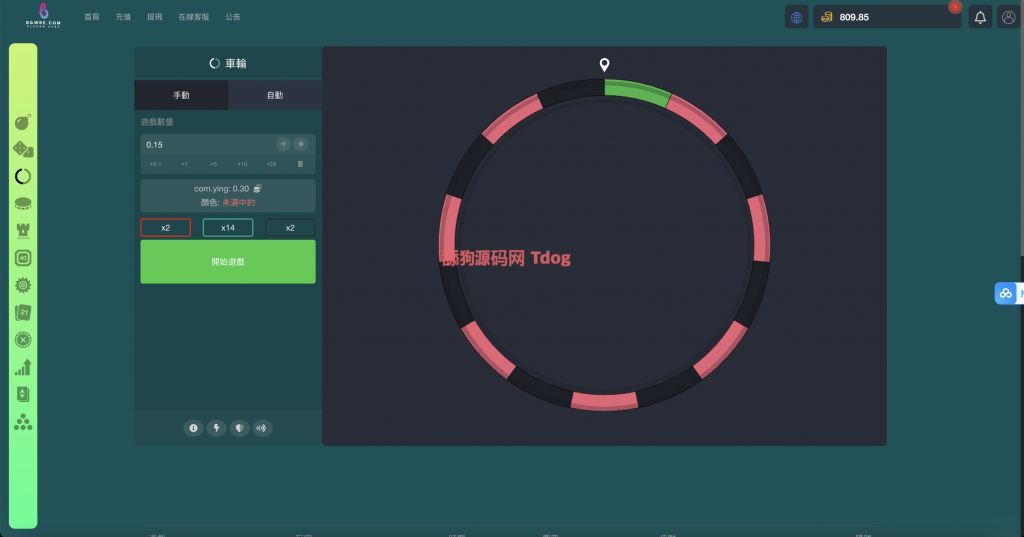1024x537 pixels.
Task: Open the notifications bell
Action: (980, 17)
